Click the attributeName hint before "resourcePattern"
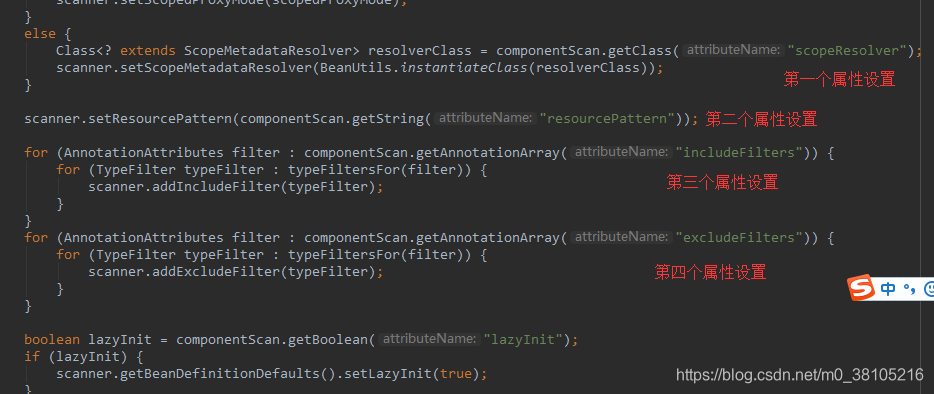The image size is (934, 394). (x=485, y=118)
